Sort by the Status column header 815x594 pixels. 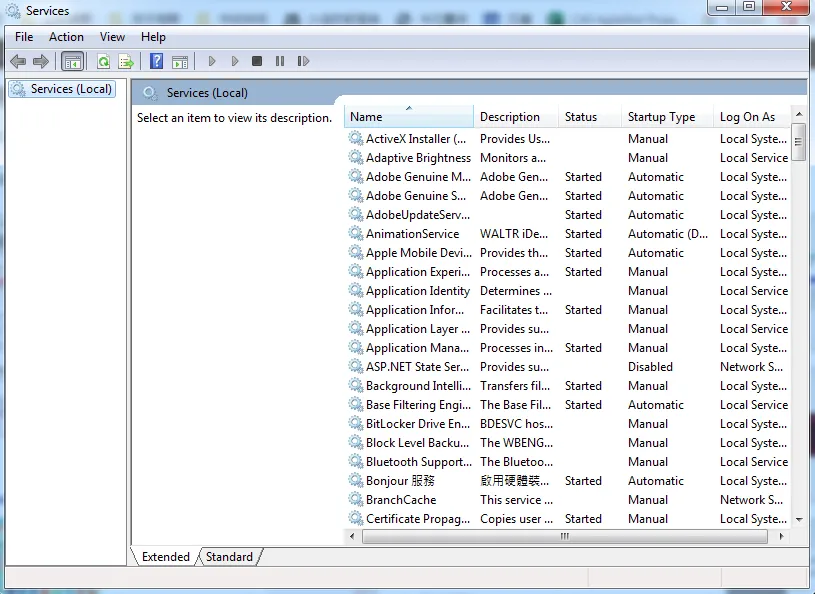tap(590, 116)
